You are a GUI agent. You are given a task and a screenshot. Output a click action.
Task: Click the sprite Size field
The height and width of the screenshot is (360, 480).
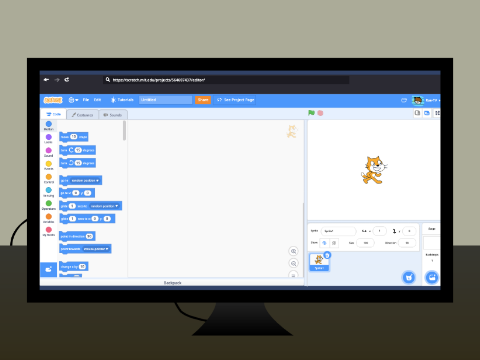pos(365,243)
